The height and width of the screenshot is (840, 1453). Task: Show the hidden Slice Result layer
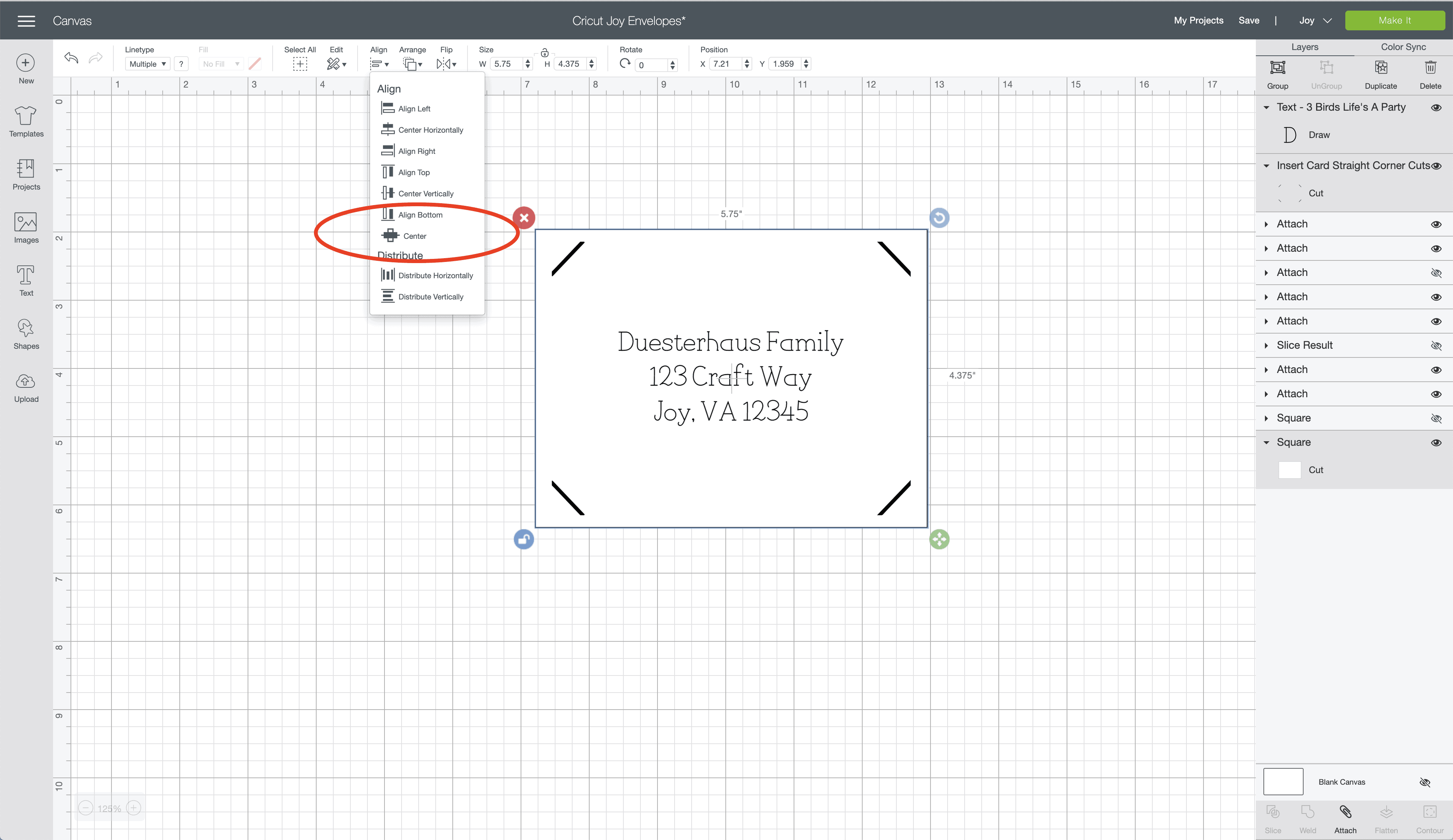1436,345
